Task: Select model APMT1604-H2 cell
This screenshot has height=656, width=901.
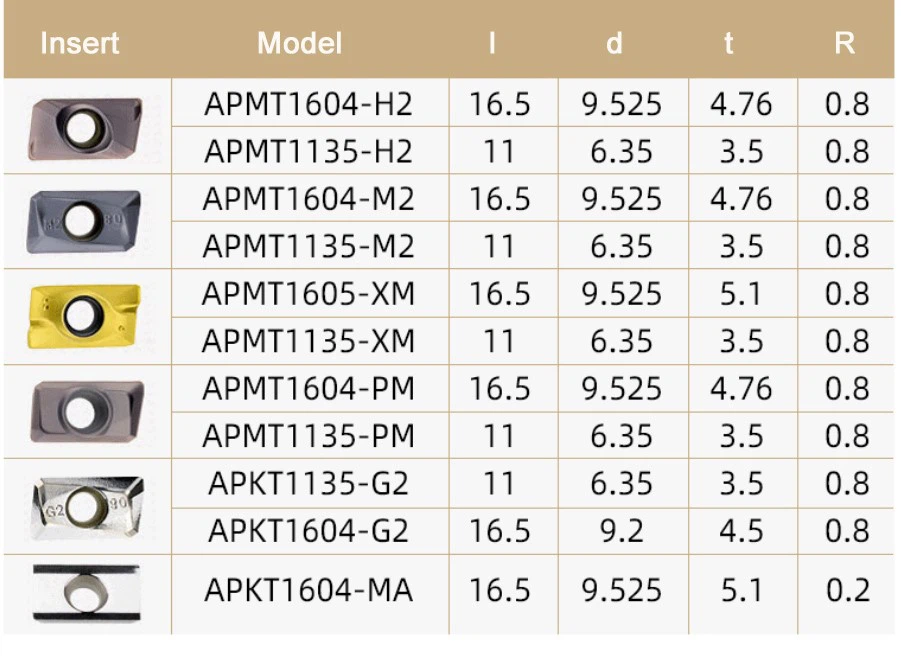Action: (x=309, y=104)
